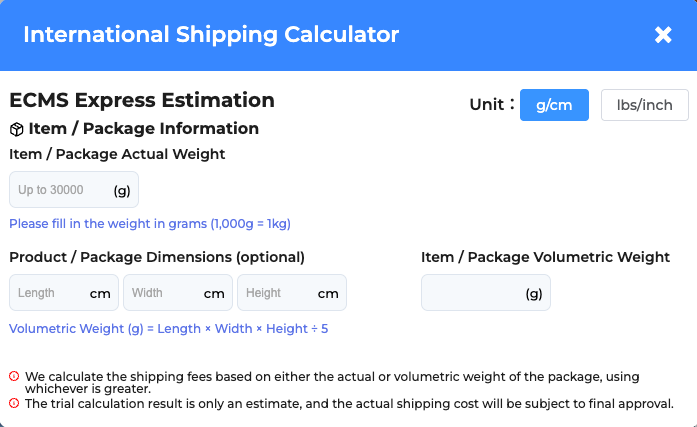This screenshot has width=697, height=427.
Task: Click the ECMS Express Estimation heading
Action: [142, 100]
